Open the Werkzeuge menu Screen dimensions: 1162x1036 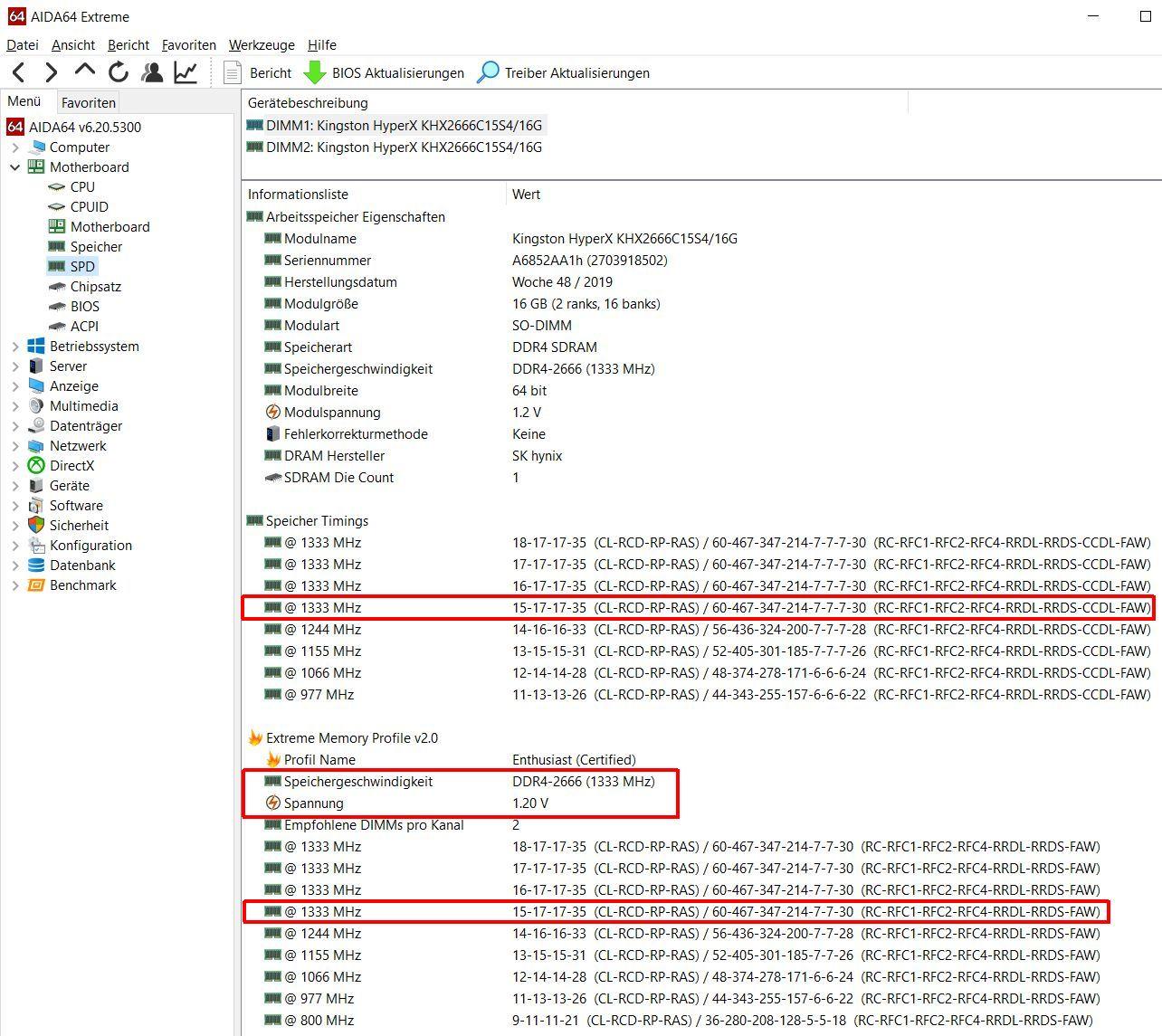click(262, 44)
